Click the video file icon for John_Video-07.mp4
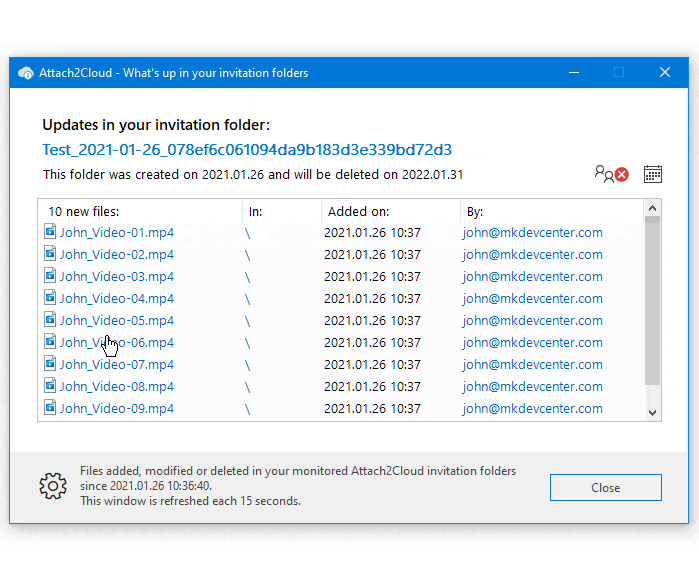The image size is (699, 580). coord(50,363)
